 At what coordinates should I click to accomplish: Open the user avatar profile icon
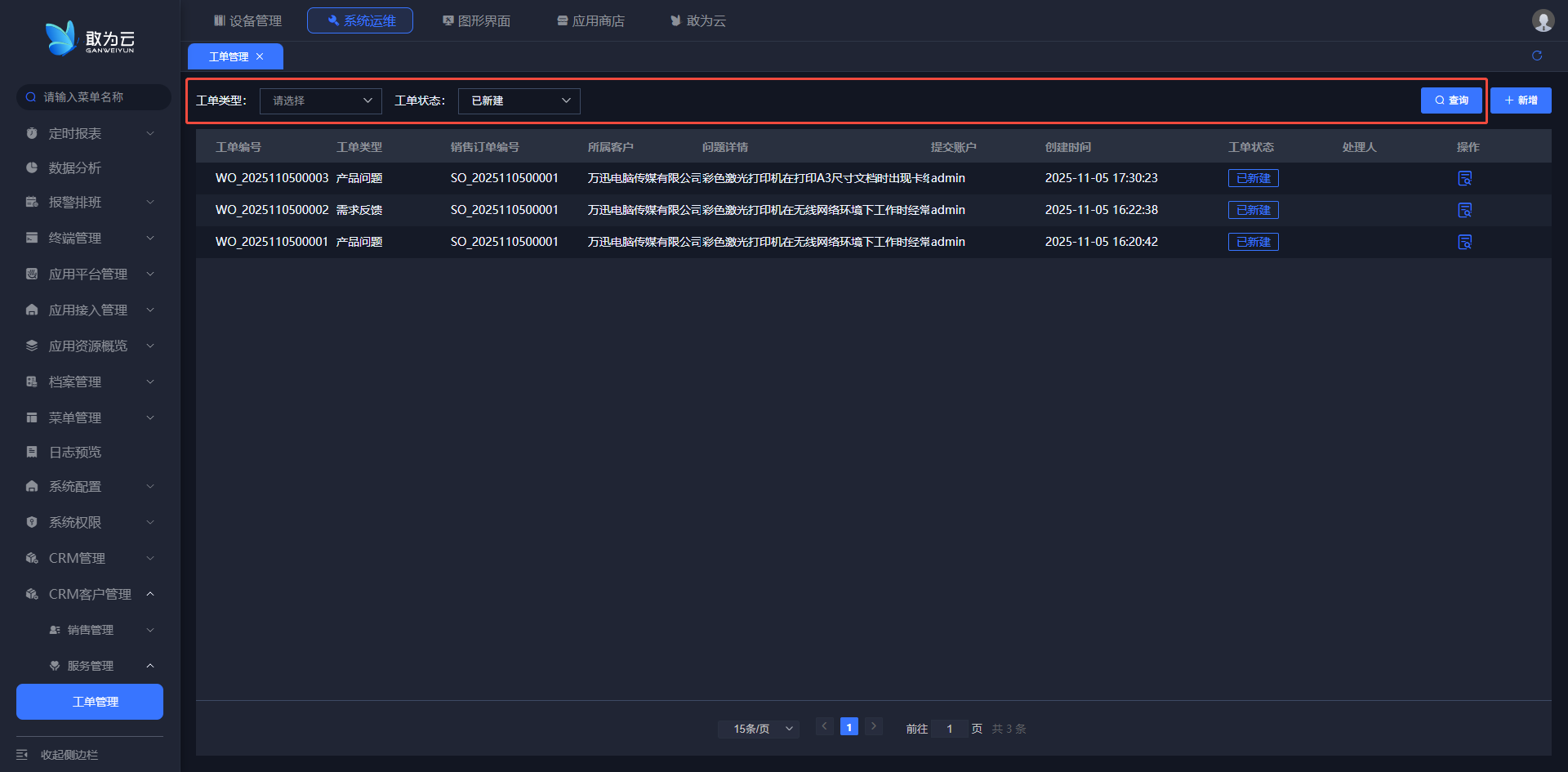click(x=1543, y=20)
